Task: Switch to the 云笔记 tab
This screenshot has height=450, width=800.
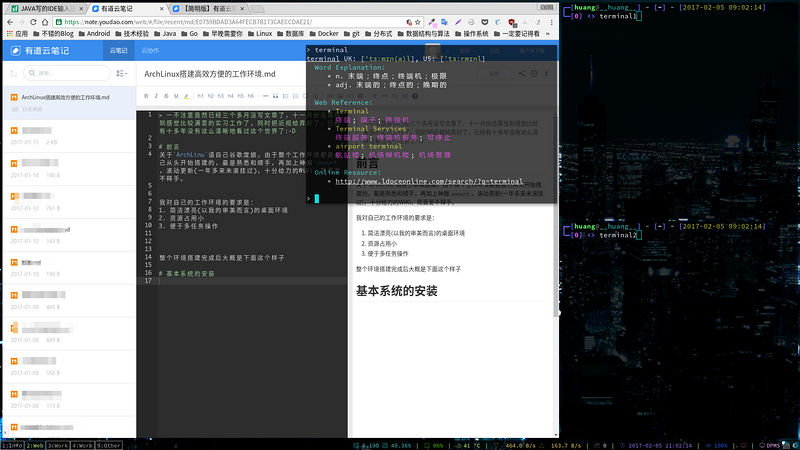Action: tap(118, 51)
